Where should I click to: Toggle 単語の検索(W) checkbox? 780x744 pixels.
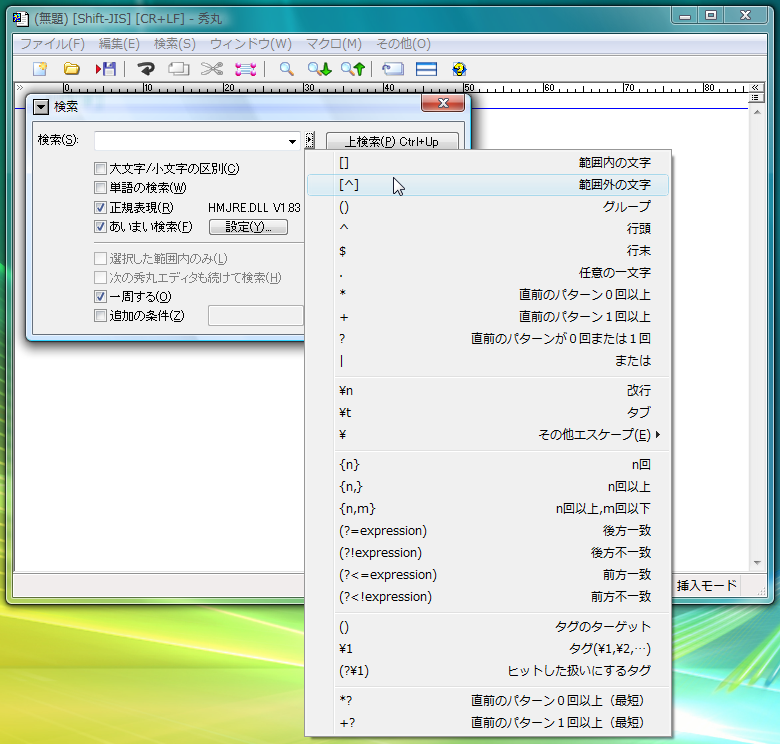tap(100, 187)
